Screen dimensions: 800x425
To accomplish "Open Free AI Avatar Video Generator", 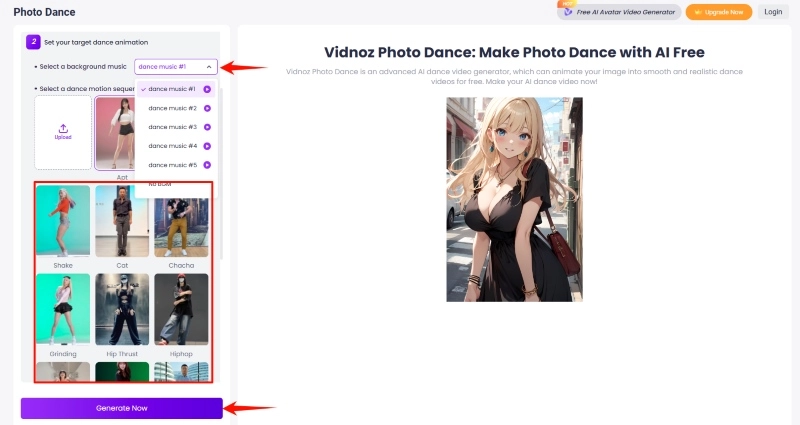I will (x=619, y=12).
